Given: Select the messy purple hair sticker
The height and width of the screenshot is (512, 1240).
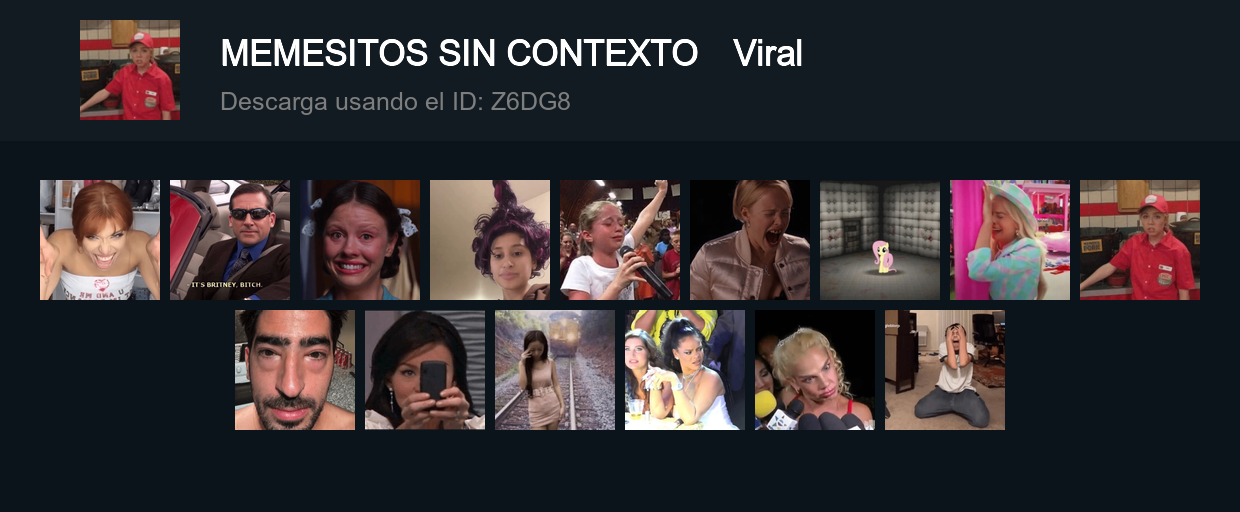Looking at the screenshot, I should coord(490,240).
